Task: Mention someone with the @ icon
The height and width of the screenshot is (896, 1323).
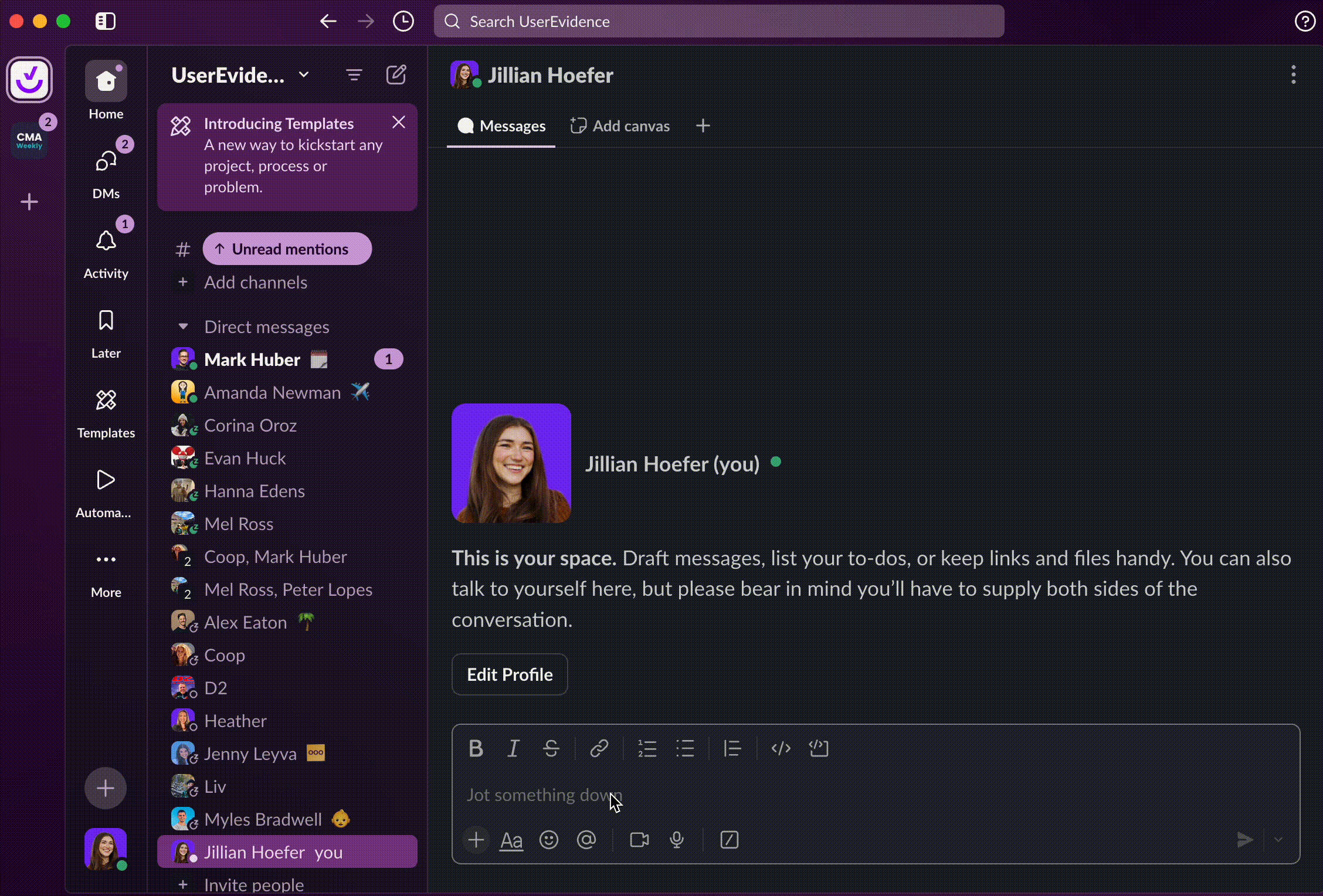Action: (586, 840)
